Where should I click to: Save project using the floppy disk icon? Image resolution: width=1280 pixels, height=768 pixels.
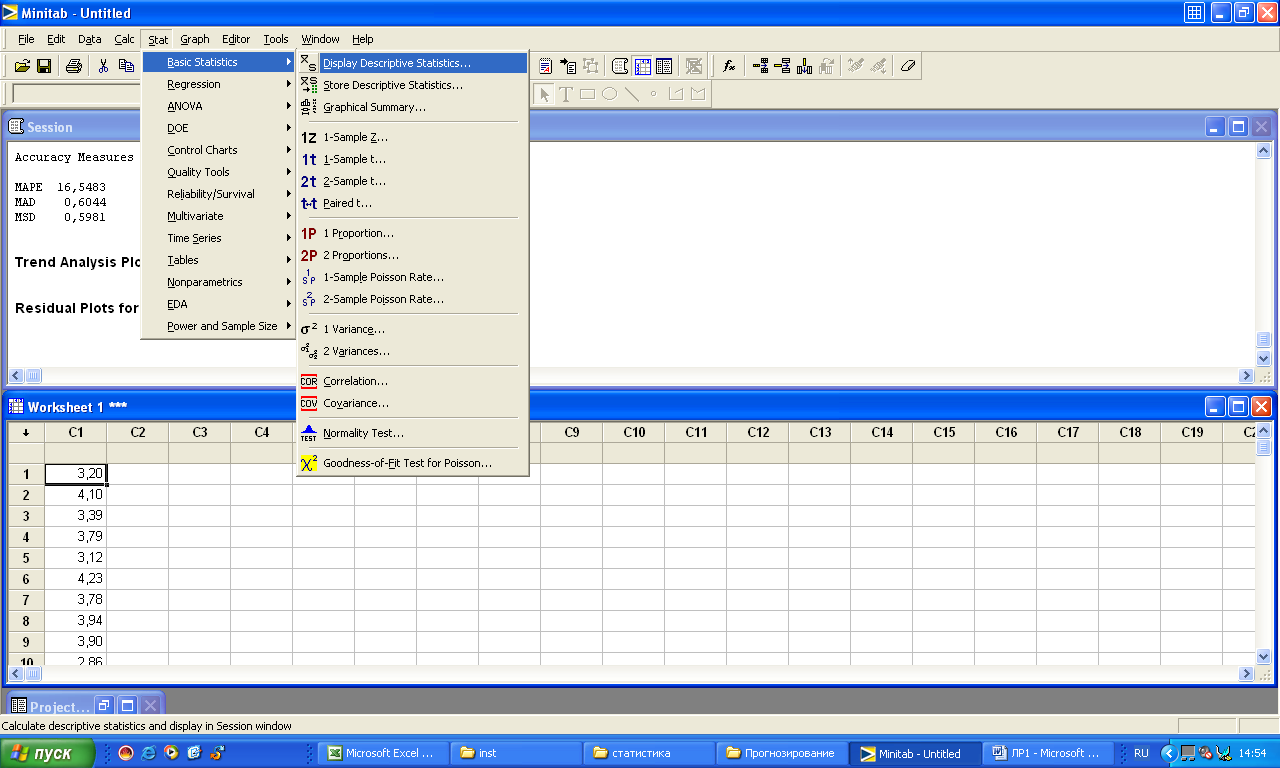point(44,66)
